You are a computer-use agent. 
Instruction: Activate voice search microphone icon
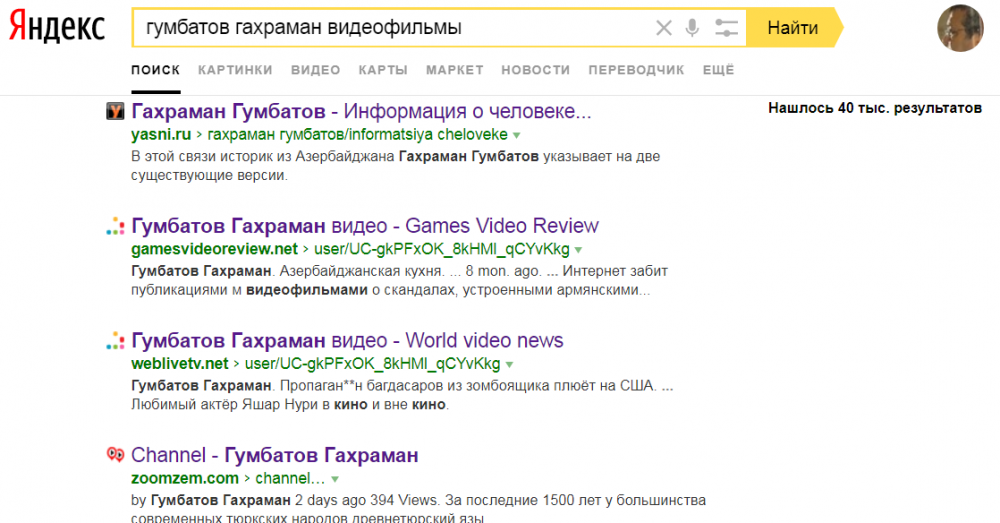click(x=692, y=27)
